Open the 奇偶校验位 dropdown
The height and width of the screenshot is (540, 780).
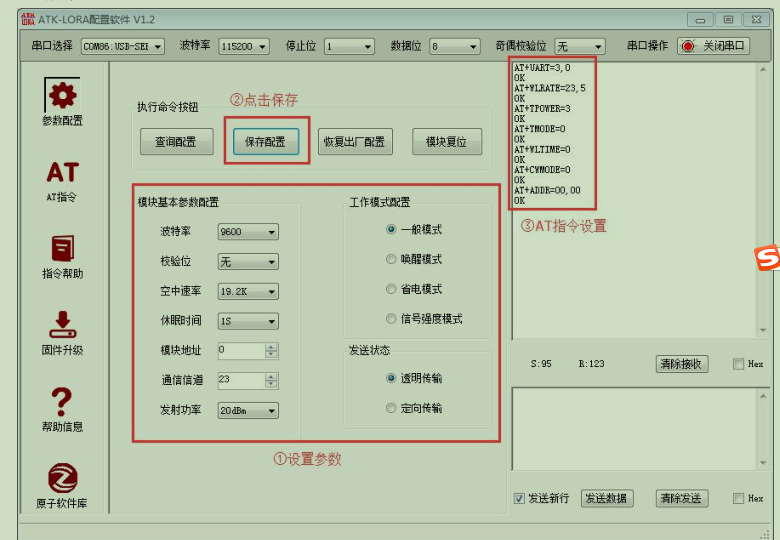[x=580, y=46]
